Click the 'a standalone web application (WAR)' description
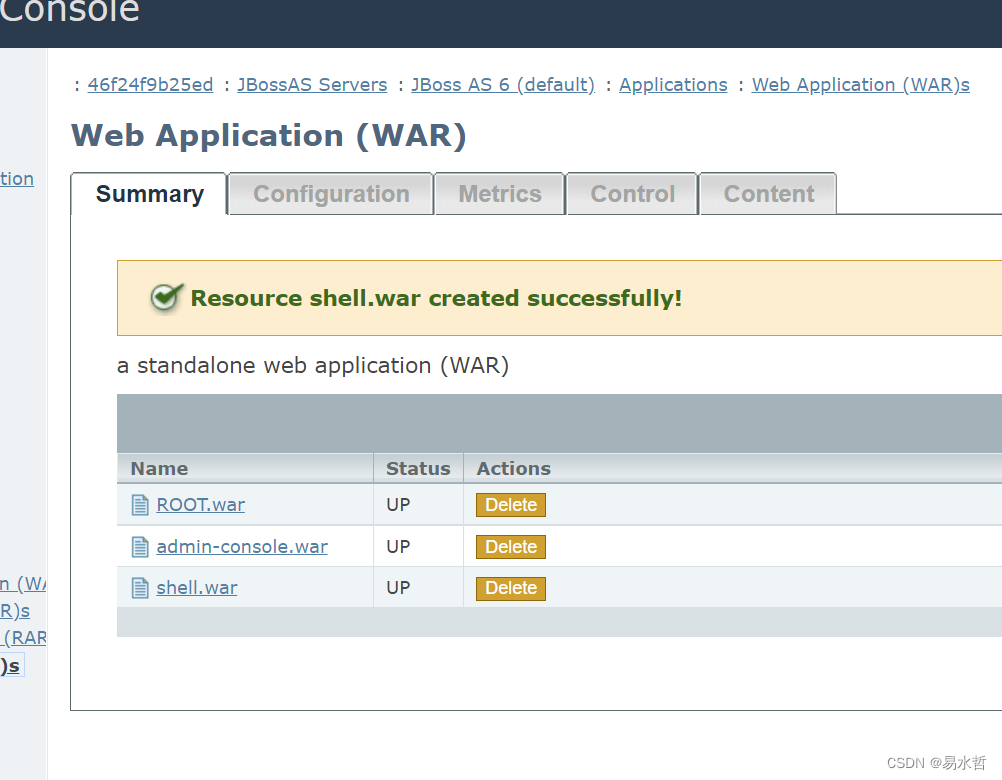This screenshot has width=1002, height=780. [x=313, y=365]
